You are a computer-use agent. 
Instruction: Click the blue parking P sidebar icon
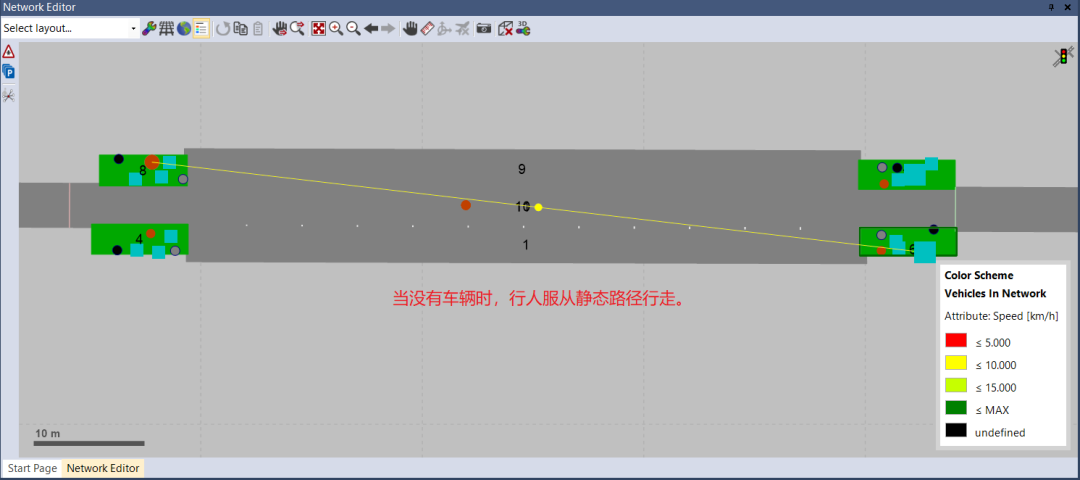point(8,71)
